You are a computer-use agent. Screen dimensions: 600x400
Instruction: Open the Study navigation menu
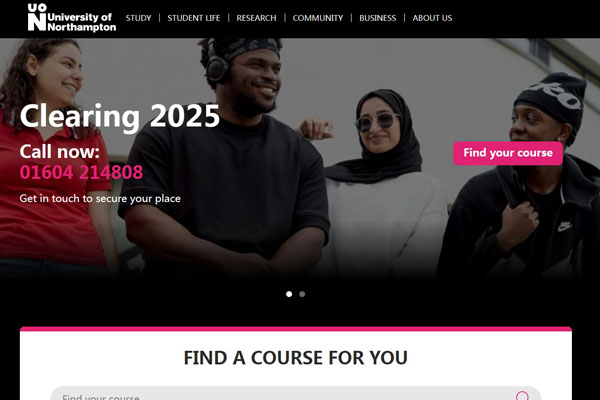139,18
